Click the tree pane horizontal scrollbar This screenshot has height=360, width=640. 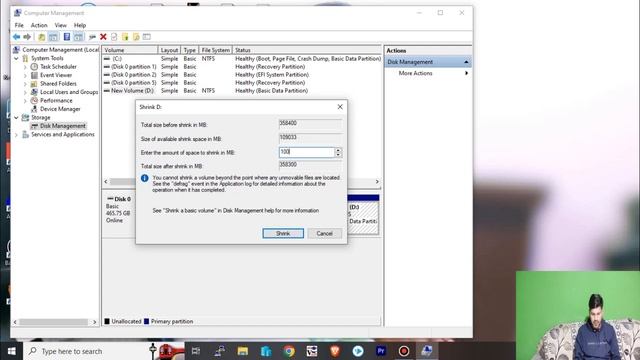54,322
